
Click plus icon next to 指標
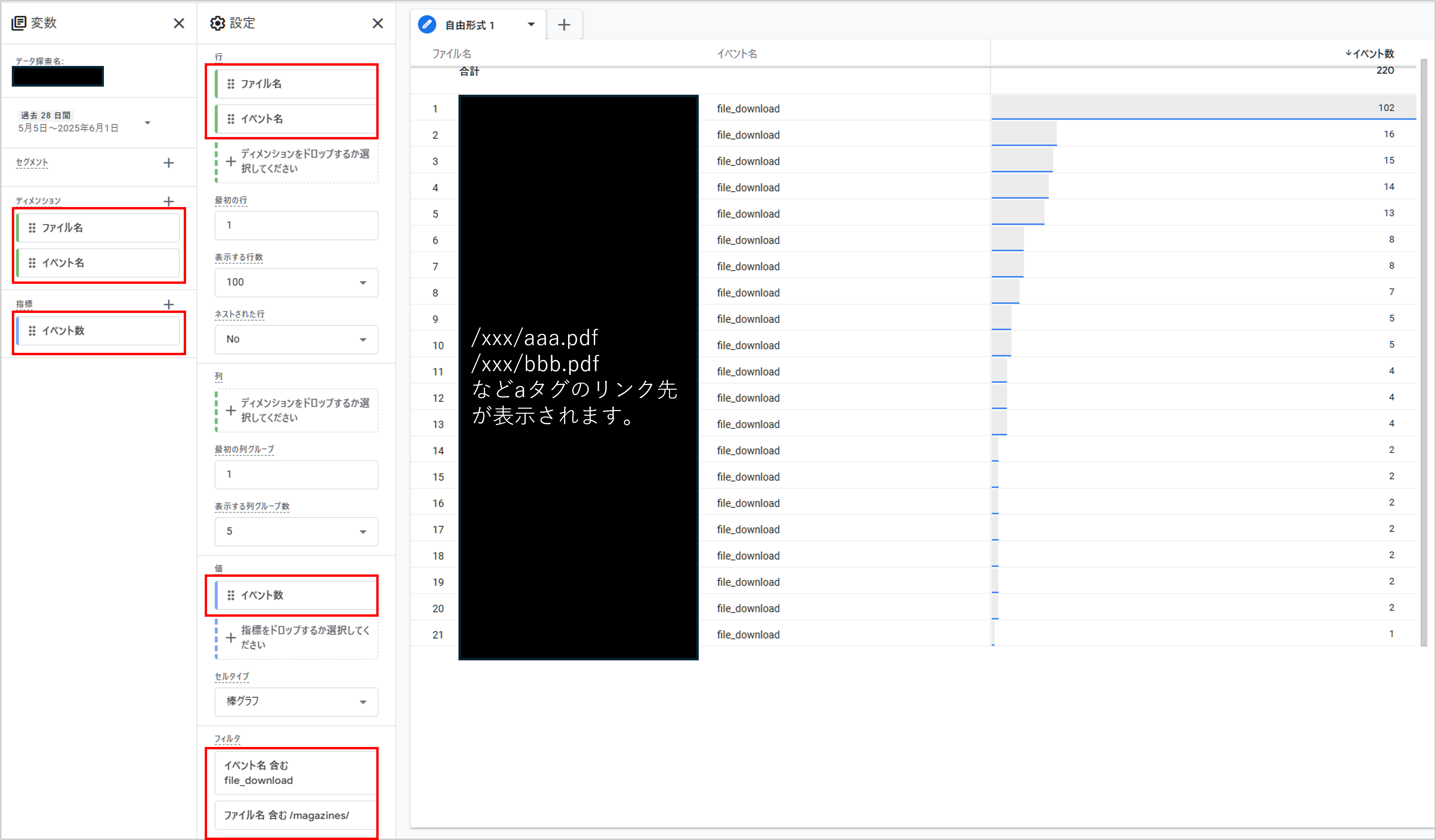click(169, 304)
